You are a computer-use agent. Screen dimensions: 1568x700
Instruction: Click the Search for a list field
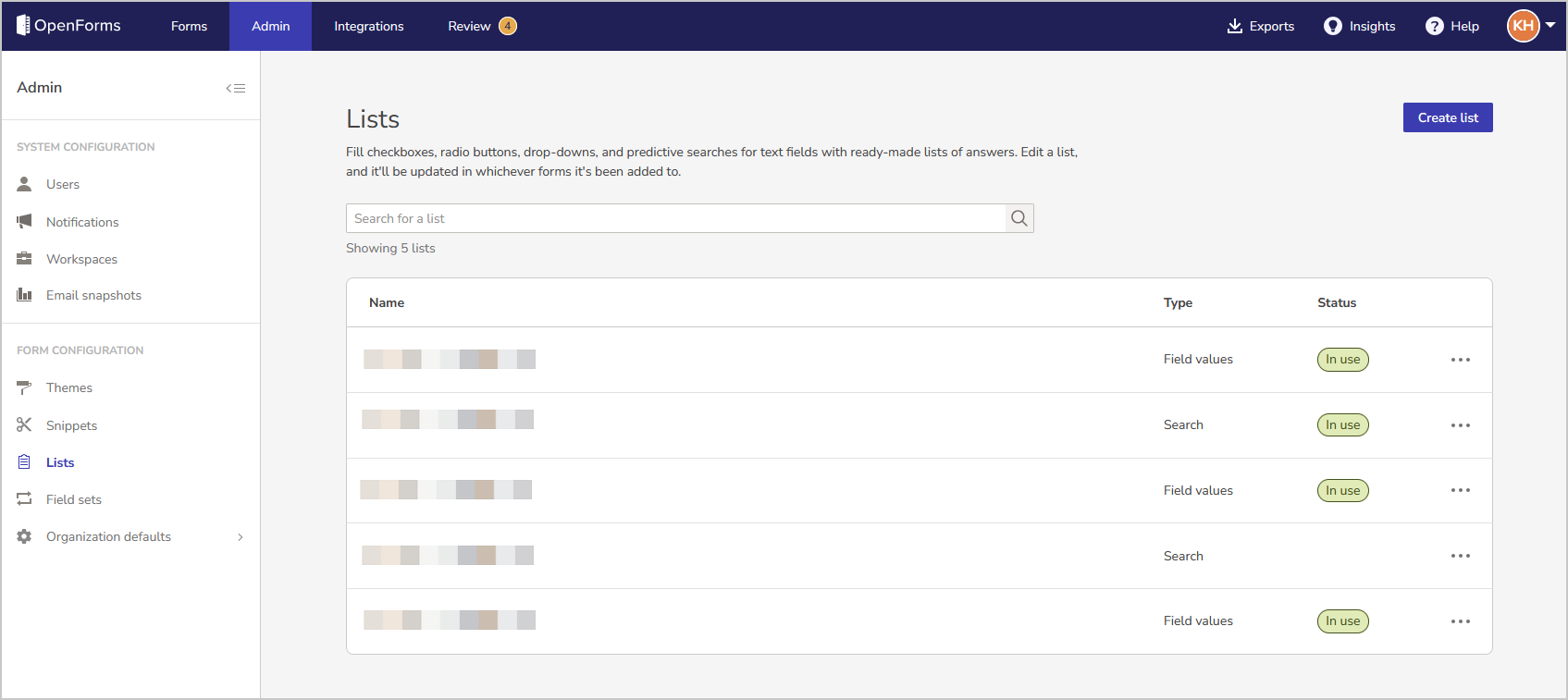pos(675,218)
